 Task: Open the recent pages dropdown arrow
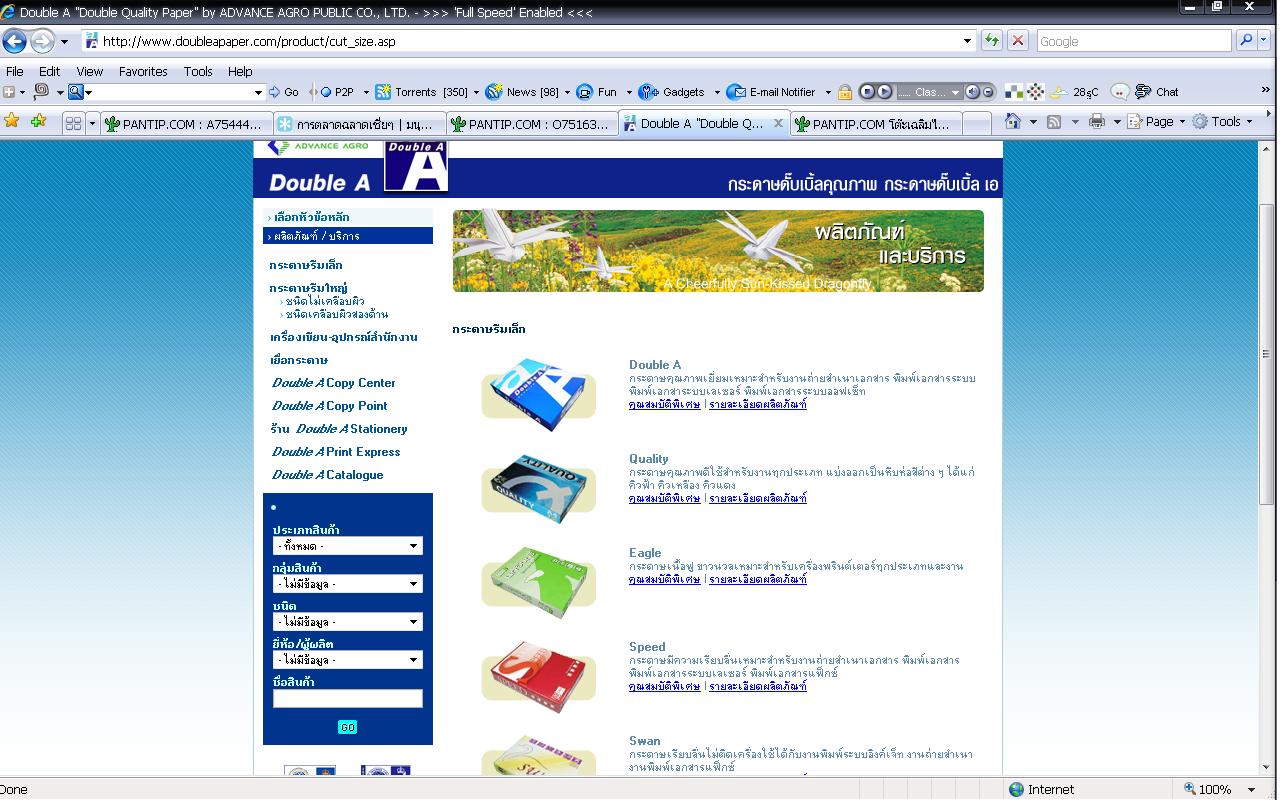(64, 42)
